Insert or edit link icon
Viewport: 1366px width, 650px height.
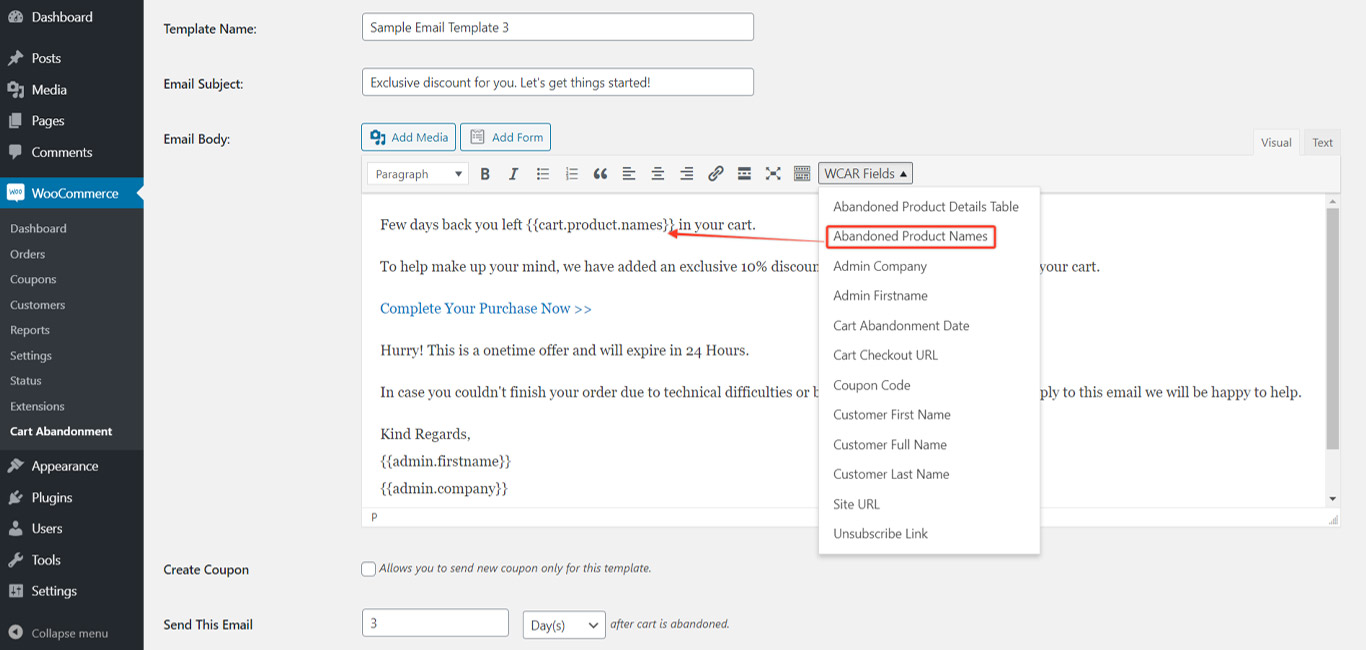(716, 174)
